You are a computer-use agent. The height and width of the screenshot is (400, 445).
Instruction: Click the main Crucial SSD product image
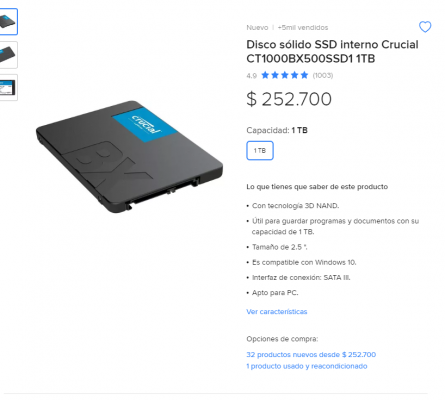point(129,157)
